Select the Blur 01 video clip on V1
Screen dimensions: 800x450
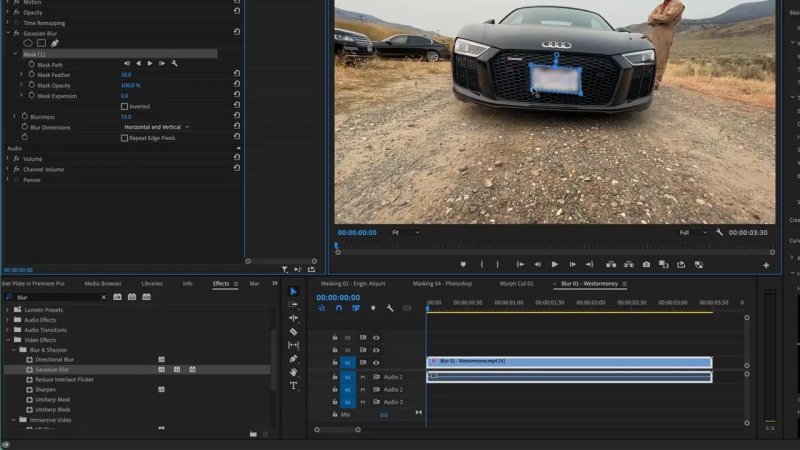pos(569,362)
